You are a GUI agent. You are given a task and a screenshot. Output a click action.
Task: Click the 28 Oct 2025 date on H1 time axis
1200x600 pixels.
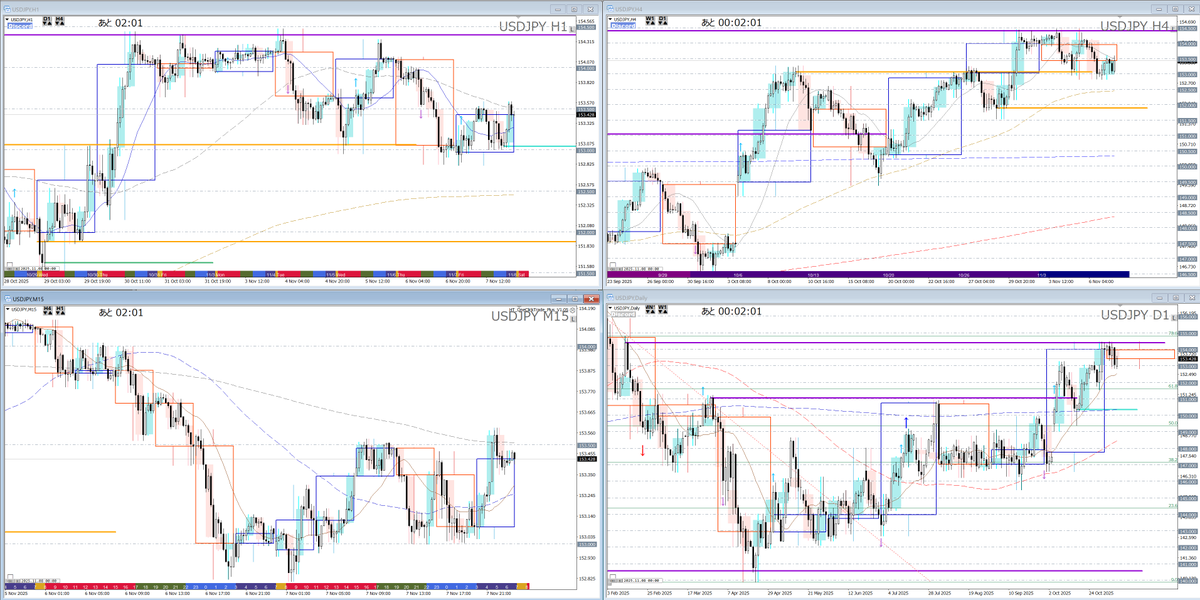click(x=16, y=281)
